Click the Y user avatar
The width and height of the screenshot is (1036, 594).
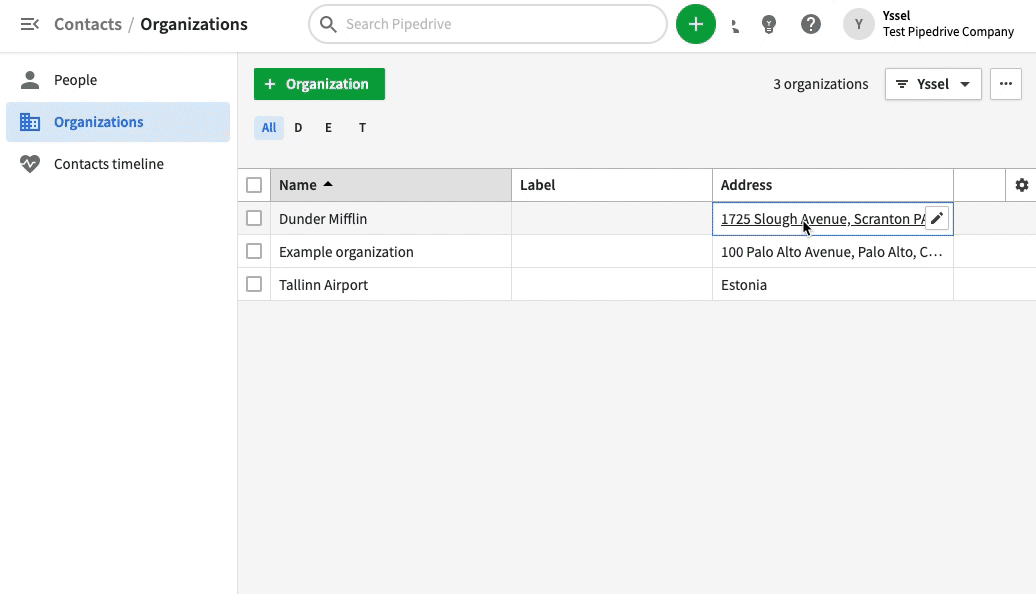pyautogui.click(x=858, y=24)
